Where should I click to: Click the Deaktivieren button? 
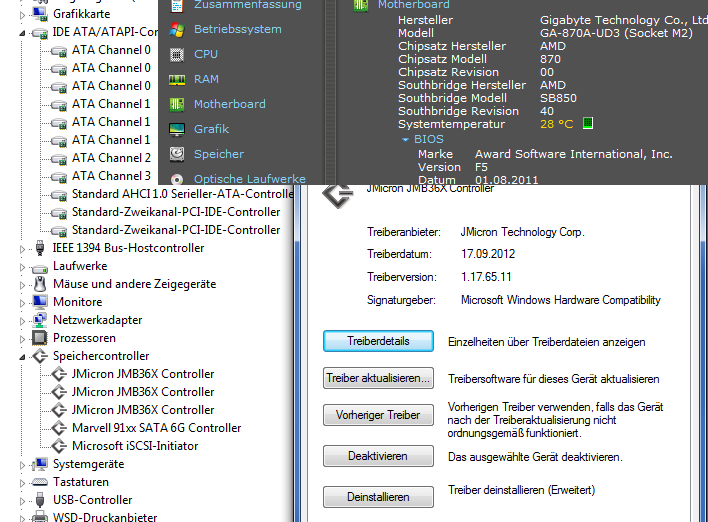(x=378, y=456)
